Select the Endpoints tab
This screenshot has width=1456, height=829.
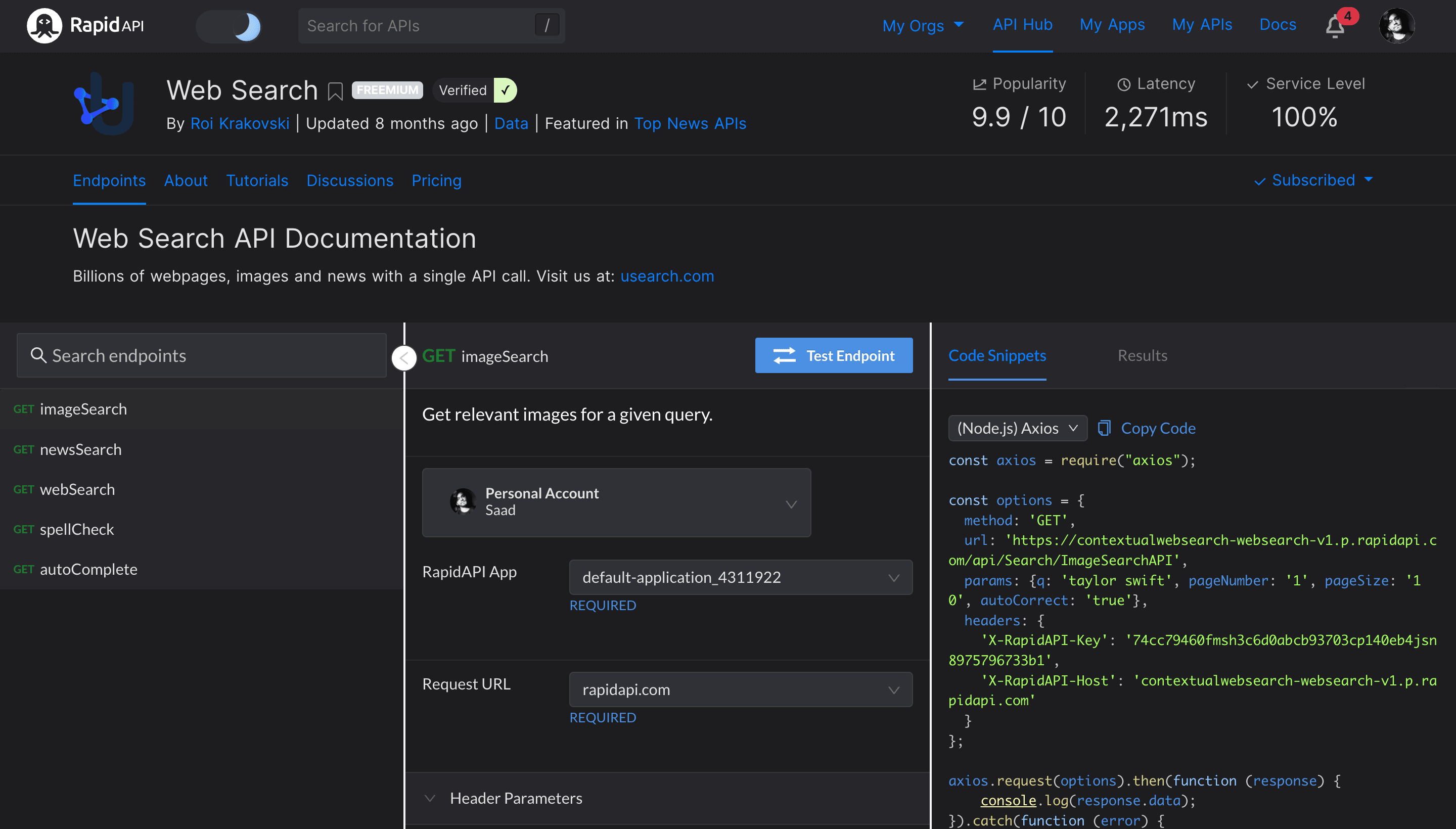coord(109,180)
